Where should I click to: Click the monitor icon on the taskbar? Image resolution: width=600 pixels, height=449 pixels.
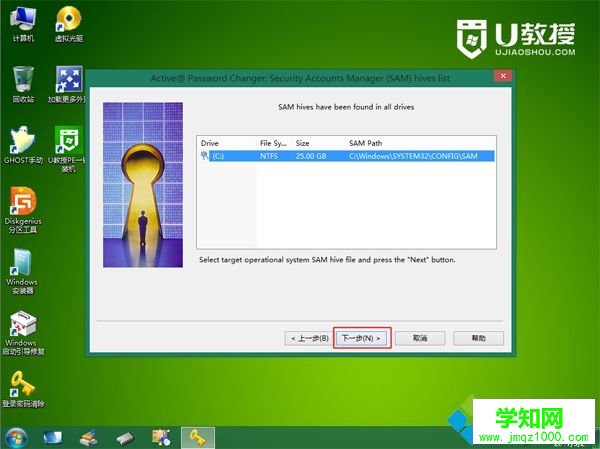[x=52, y=438]
